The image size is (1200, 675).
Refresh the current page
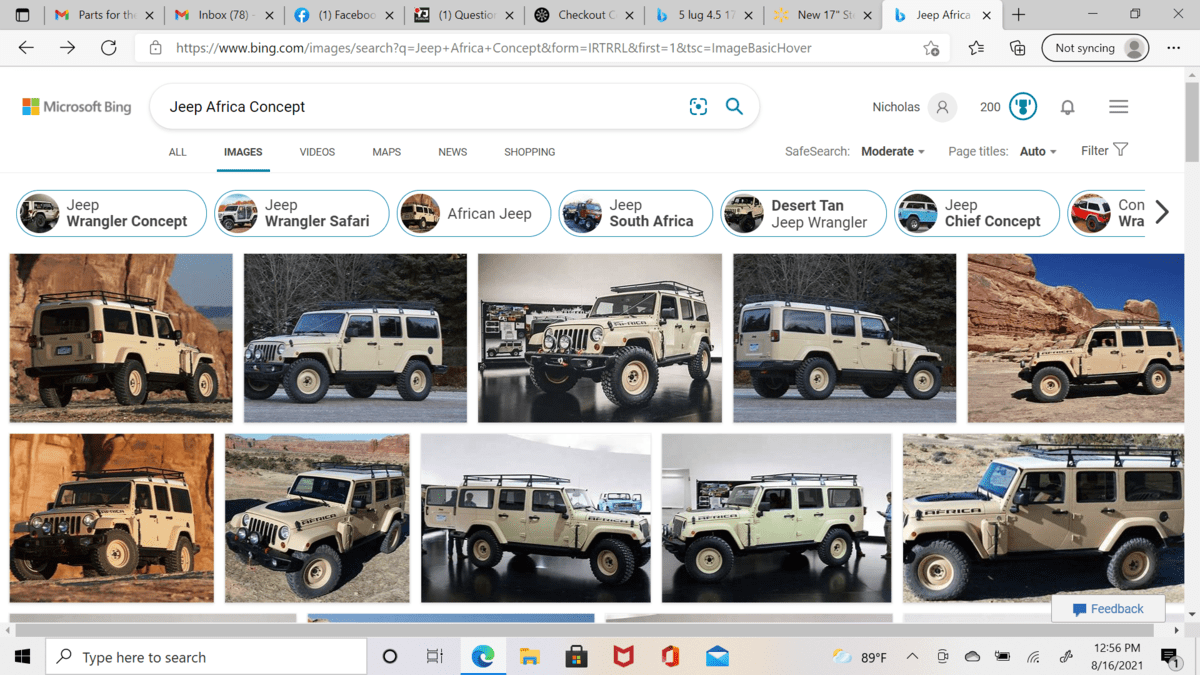pyautogui.click(x=108, y=48)
